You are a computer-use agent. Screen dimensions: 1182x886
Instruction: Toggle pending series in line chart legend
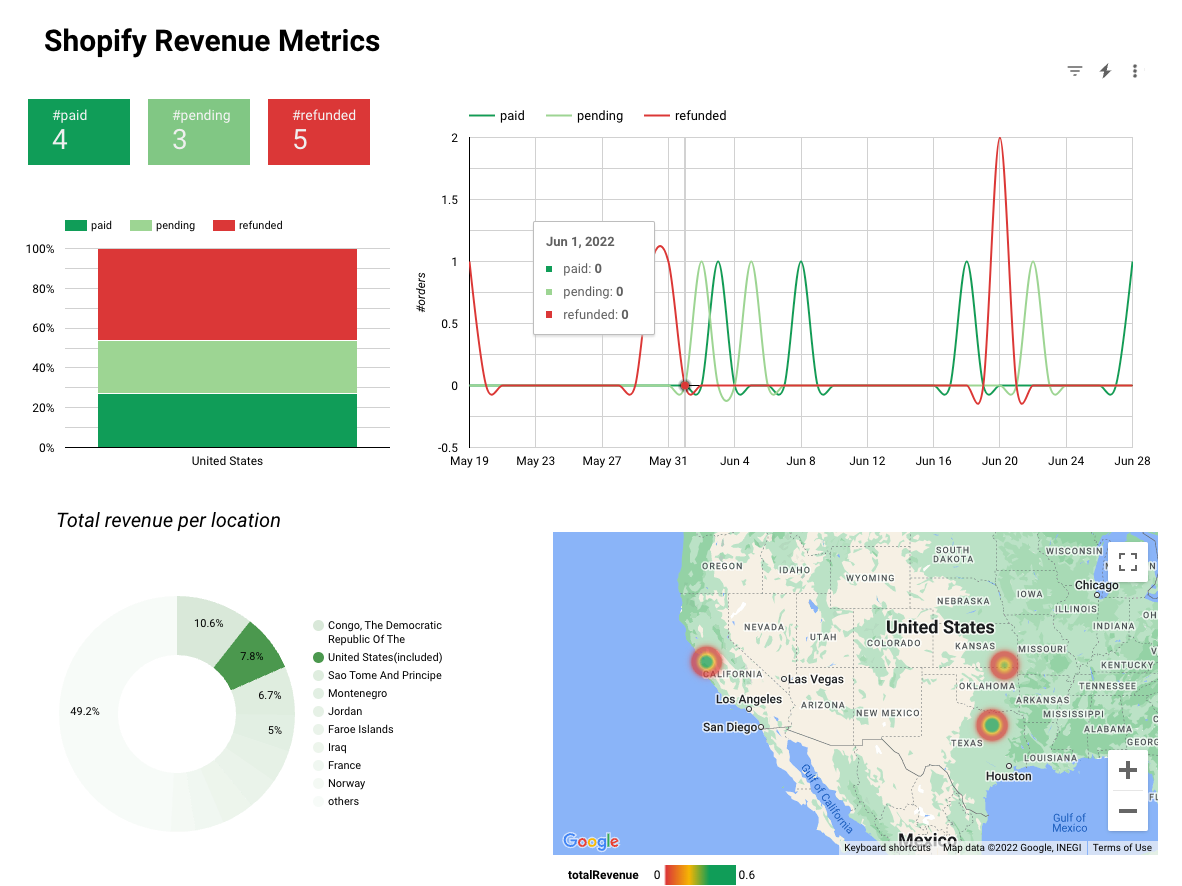(x=584, y=115)
